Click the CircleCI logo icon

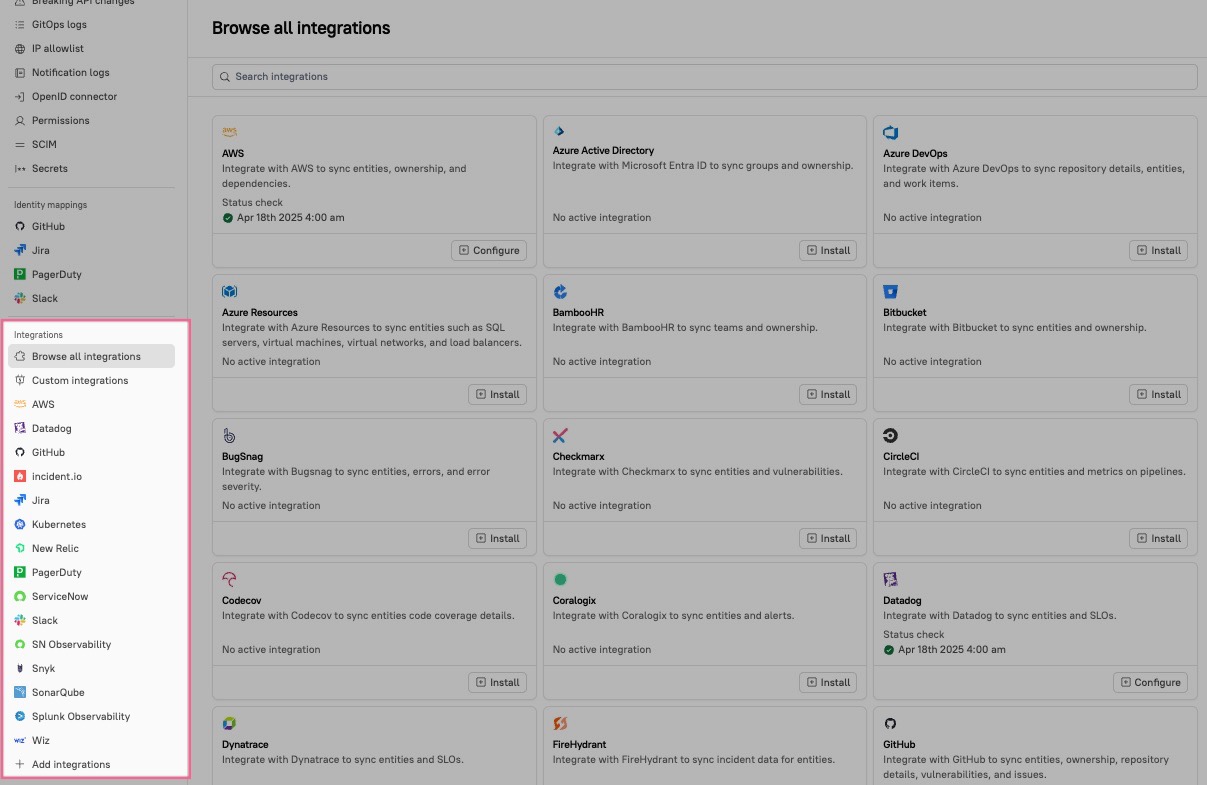click(891, 436)
